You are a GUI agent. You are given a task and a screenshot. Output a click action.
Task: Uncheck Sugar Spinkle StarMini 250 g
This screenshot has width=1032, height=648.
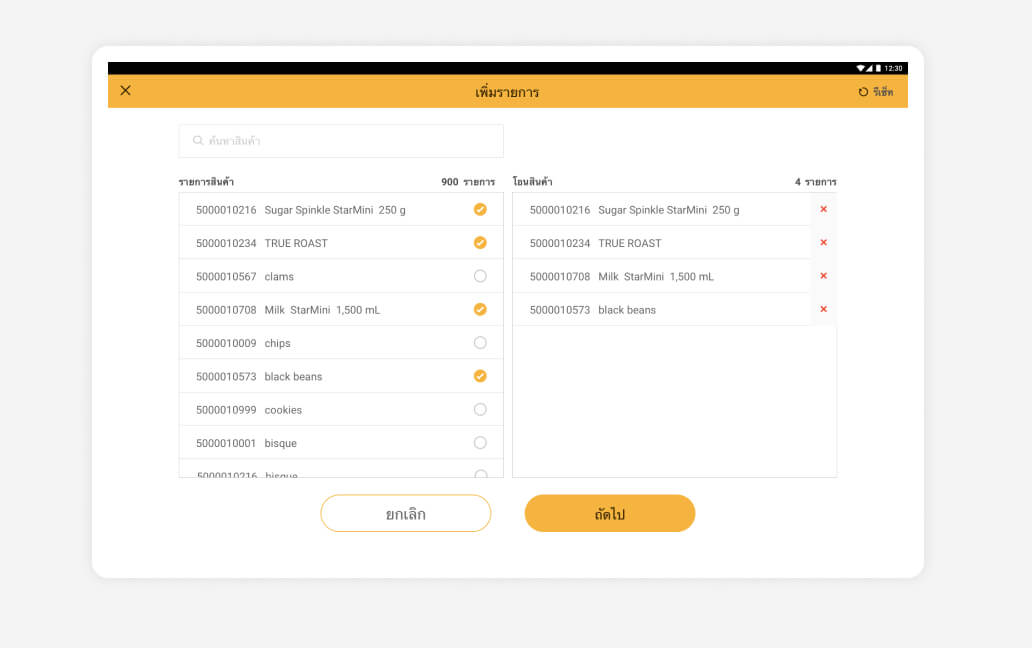coord(480,209)
